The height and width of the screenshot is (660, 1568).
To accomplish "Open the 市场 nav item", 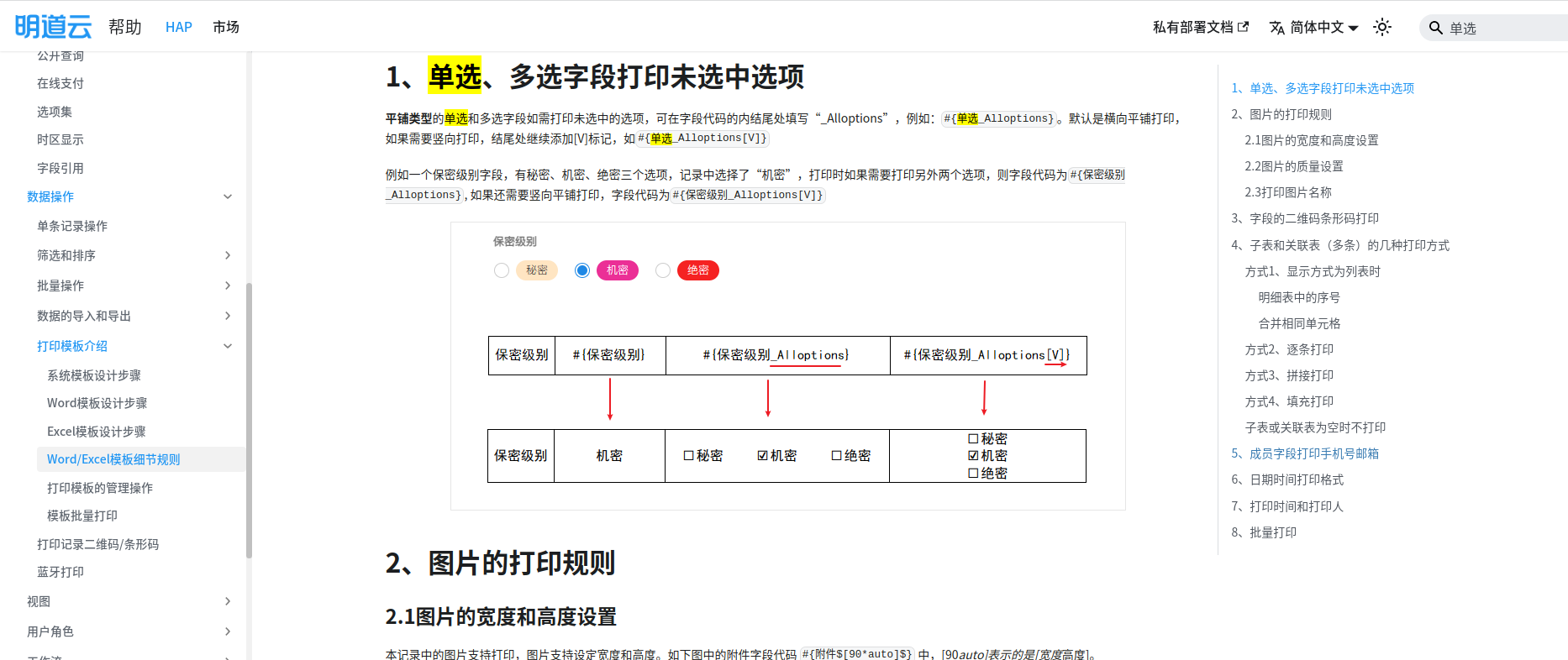I will click(x=226, y=27).
